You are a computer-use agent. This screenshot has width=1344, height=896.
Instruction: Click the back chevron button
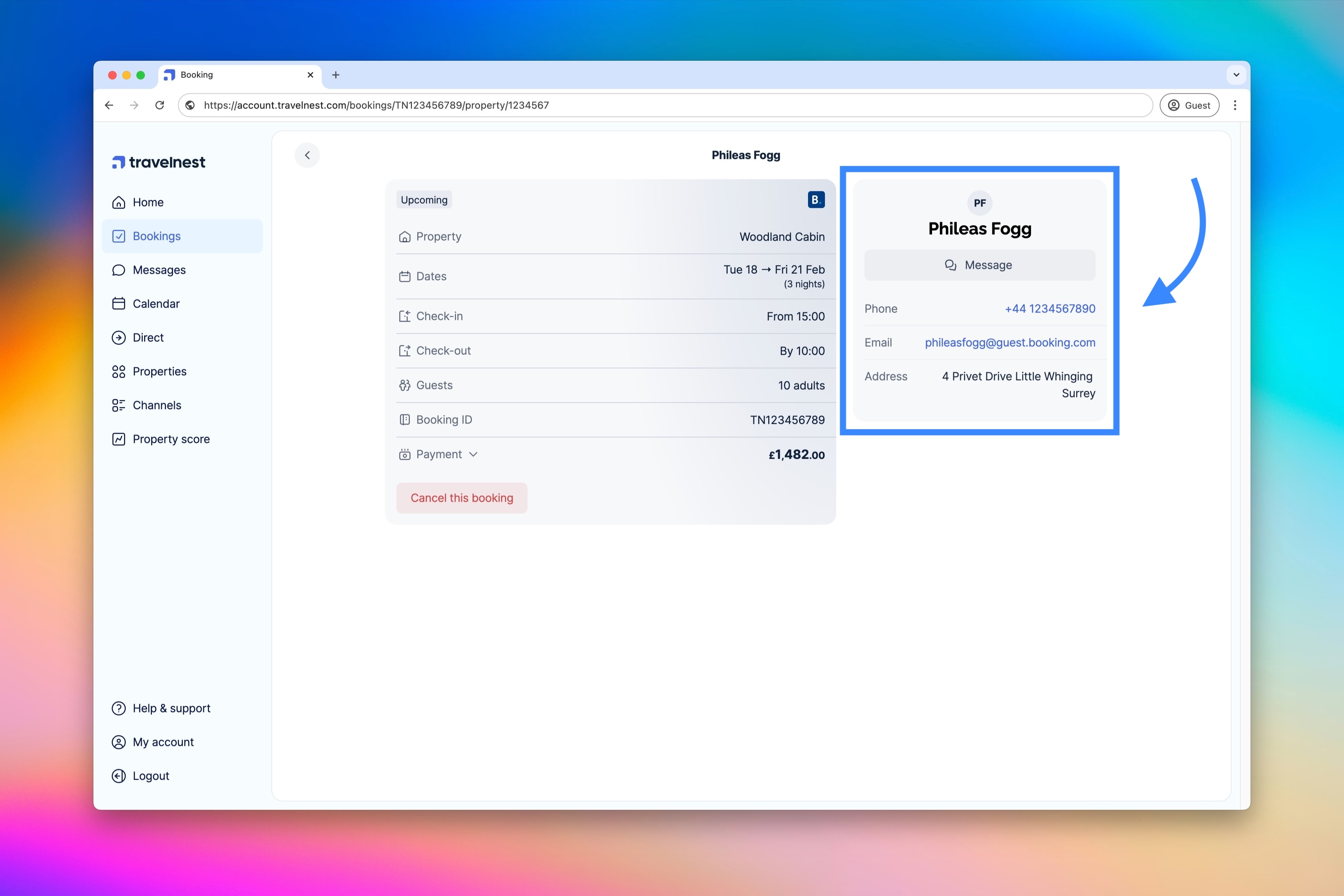307,155
